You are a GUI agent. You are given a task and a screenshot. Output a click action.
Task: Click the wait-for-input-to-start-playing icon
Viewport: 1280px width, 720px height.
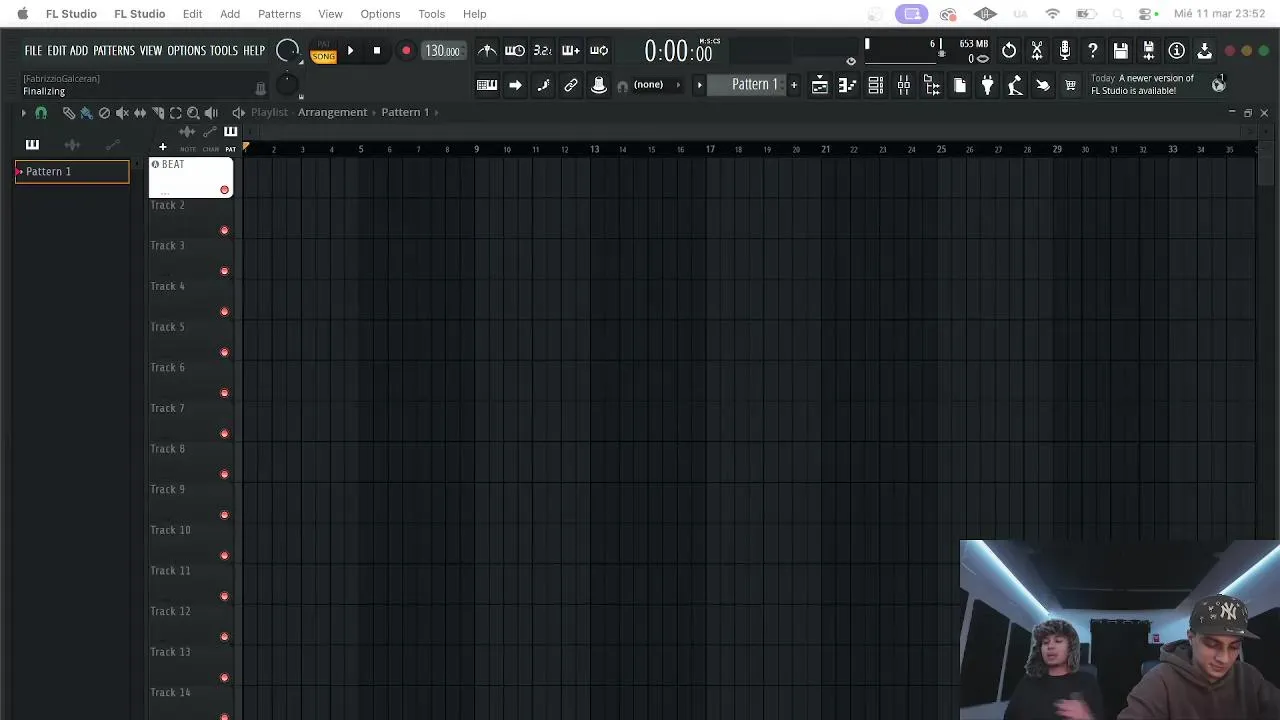[x=515, y=51]
